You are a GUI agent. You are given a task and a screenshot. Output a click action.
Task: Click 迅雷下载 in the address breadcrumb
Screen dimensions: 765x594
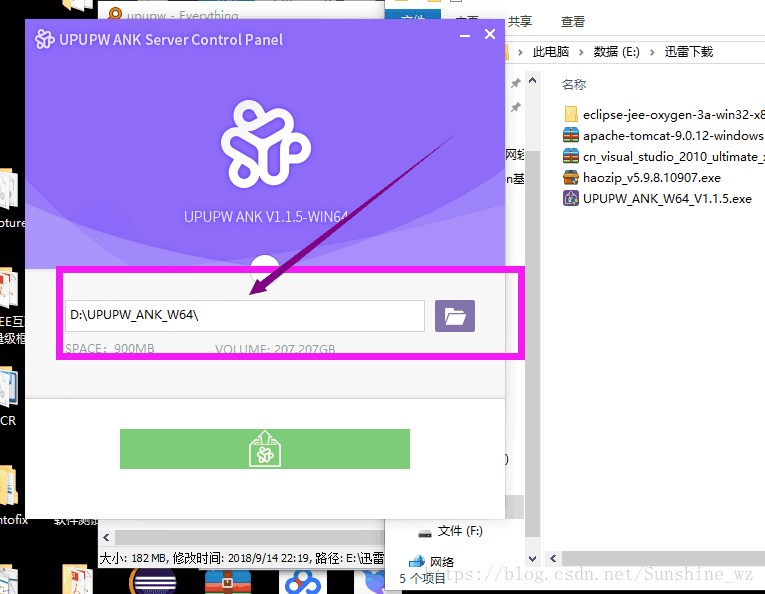[689, 52]
